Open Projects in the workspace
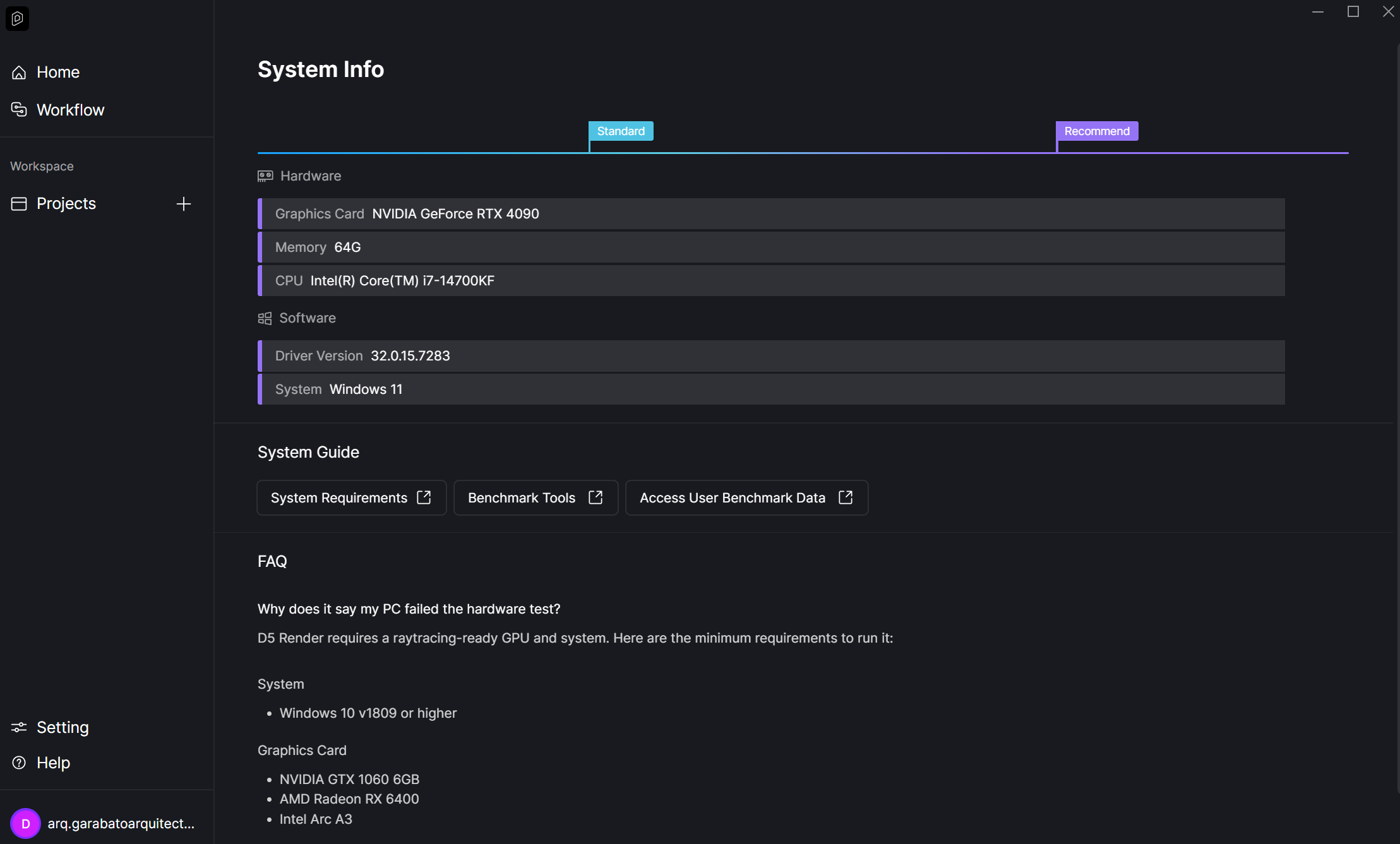The width and height of the screenshot is (1400, 844). point(66,203)
